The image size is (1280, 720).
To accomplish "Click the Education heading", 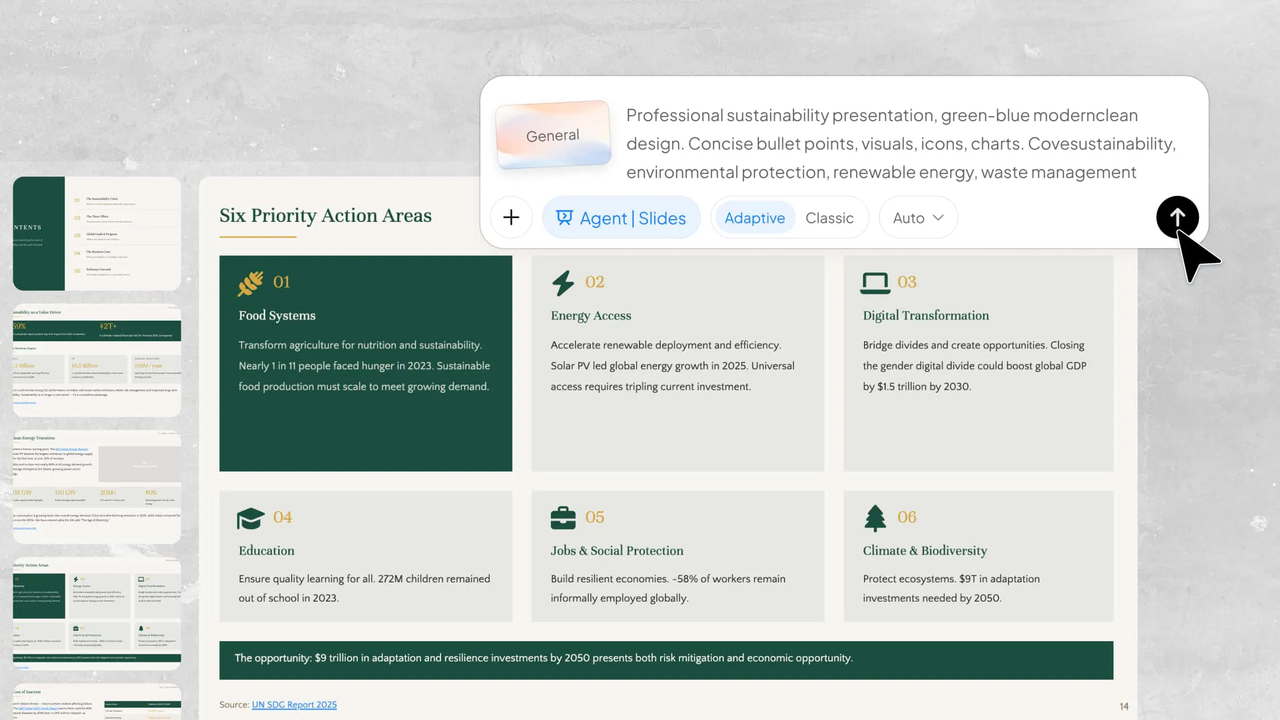I will (267, 550).
